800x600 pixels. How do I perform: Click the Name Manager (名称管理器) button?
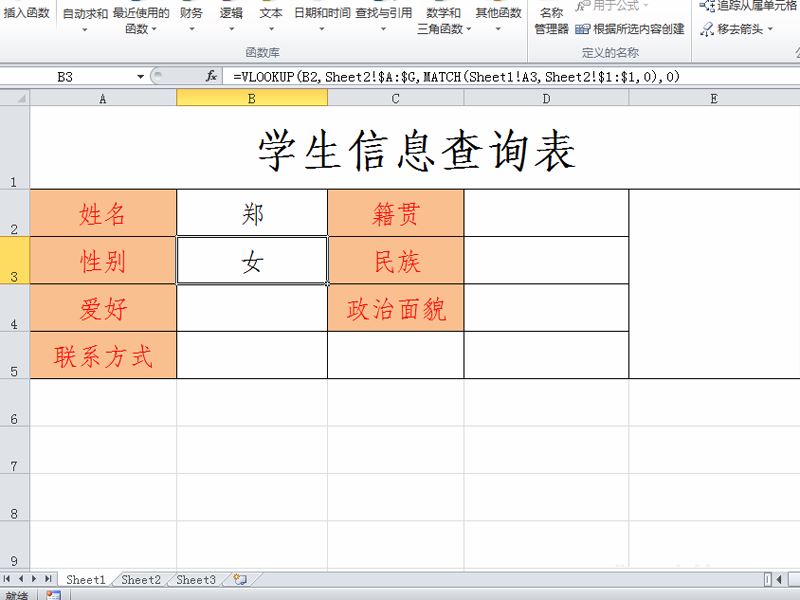551,21
